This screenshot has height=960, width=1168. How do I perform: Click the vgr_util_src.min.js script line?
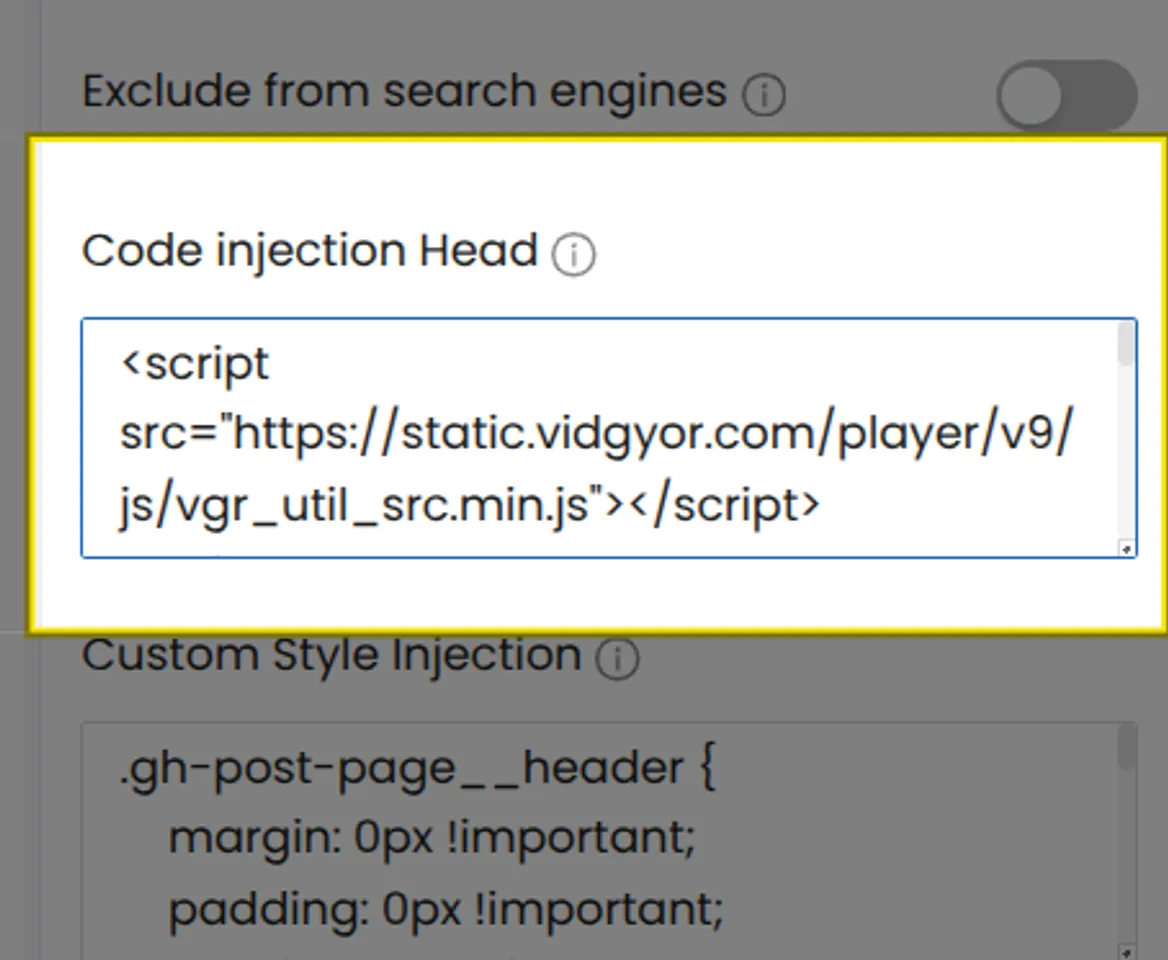pyautogui.click(x=470, y=506)
